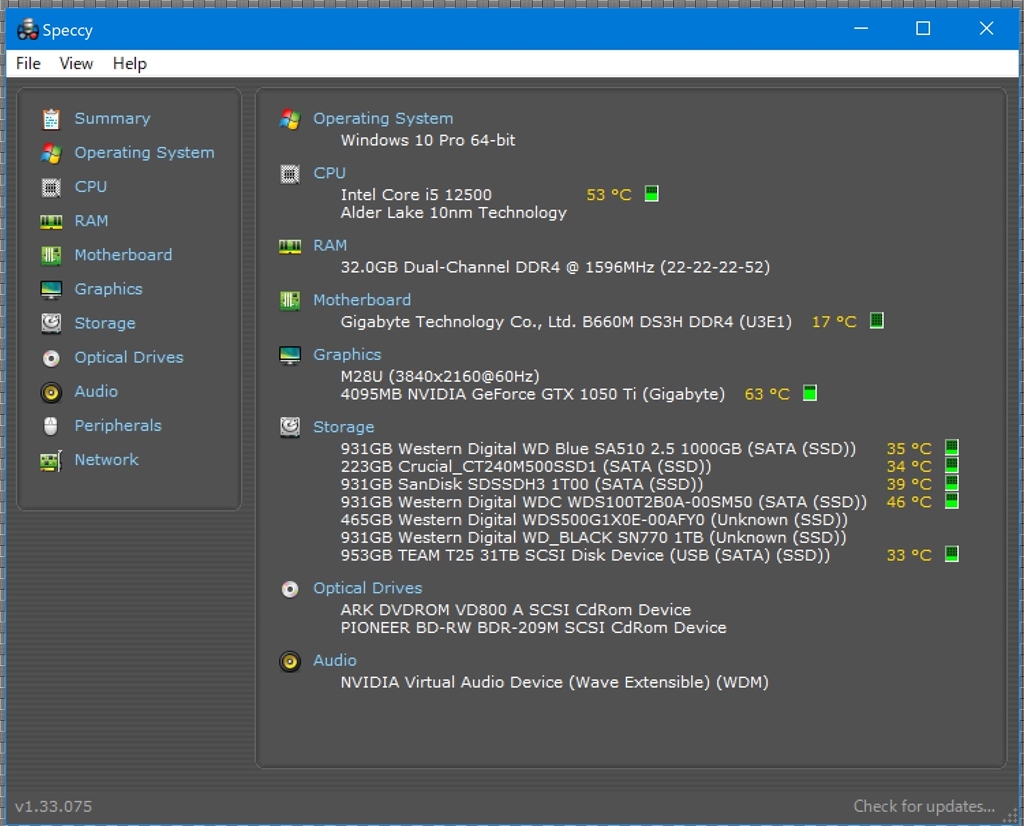Click the Audio speaker icon in sidebar
The width and height of the screenshot is (1024, 826).
click(x=51, y=392)
